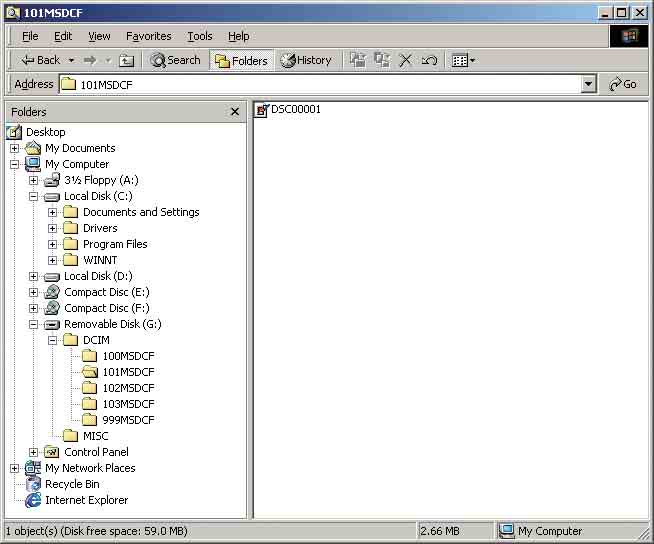
Task: Expand My Network Places node
Action: coord(15,468)
